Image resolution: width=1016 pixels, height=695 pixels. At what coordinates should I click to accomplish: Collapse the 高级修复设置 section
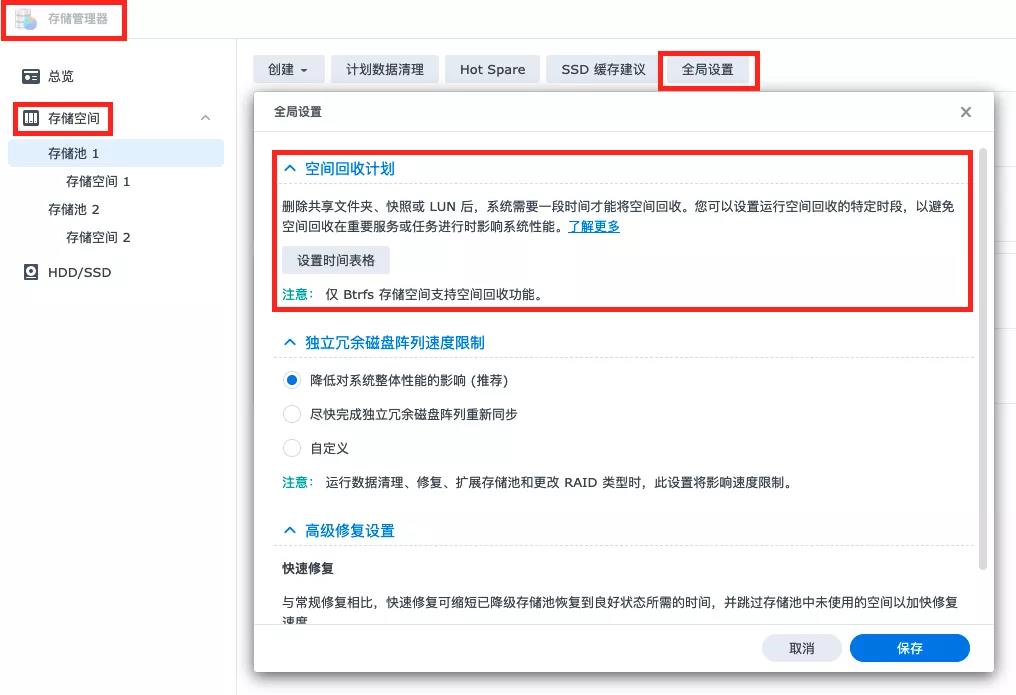point(290,530)
